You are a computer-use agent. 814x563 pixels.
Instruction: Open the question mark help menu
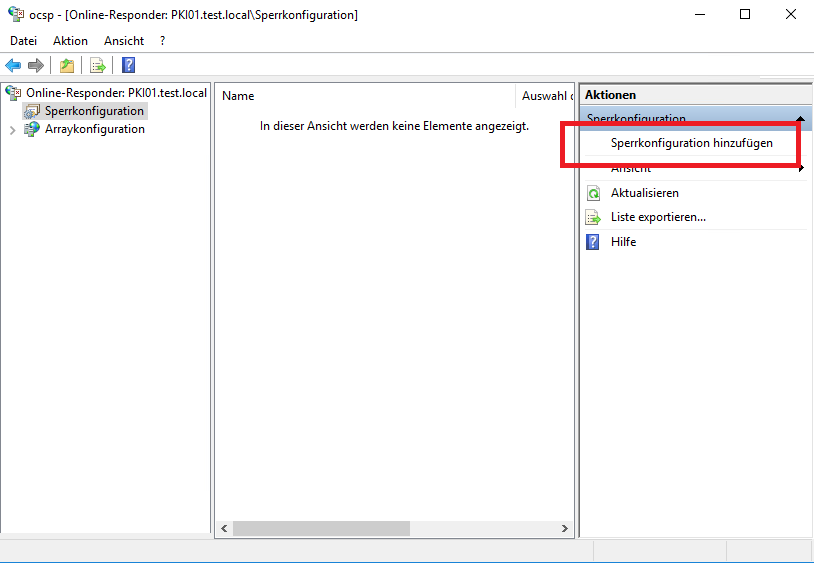[162, 41]
